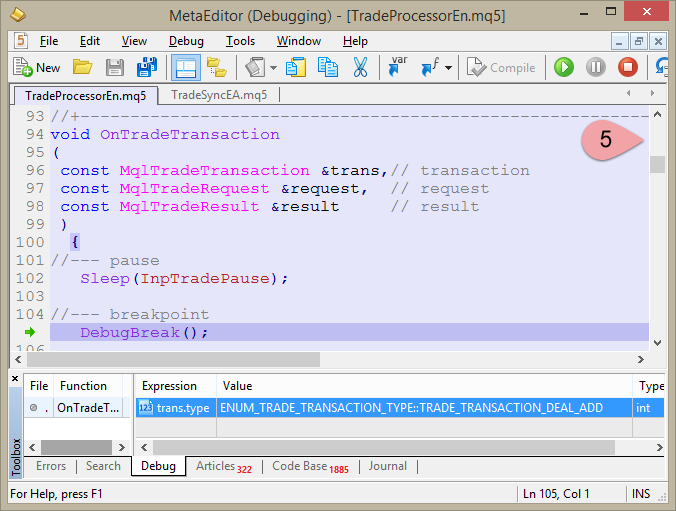Resume debugging with green play button
The width and height of the screenshot is (676, 511).
[563, 67]
